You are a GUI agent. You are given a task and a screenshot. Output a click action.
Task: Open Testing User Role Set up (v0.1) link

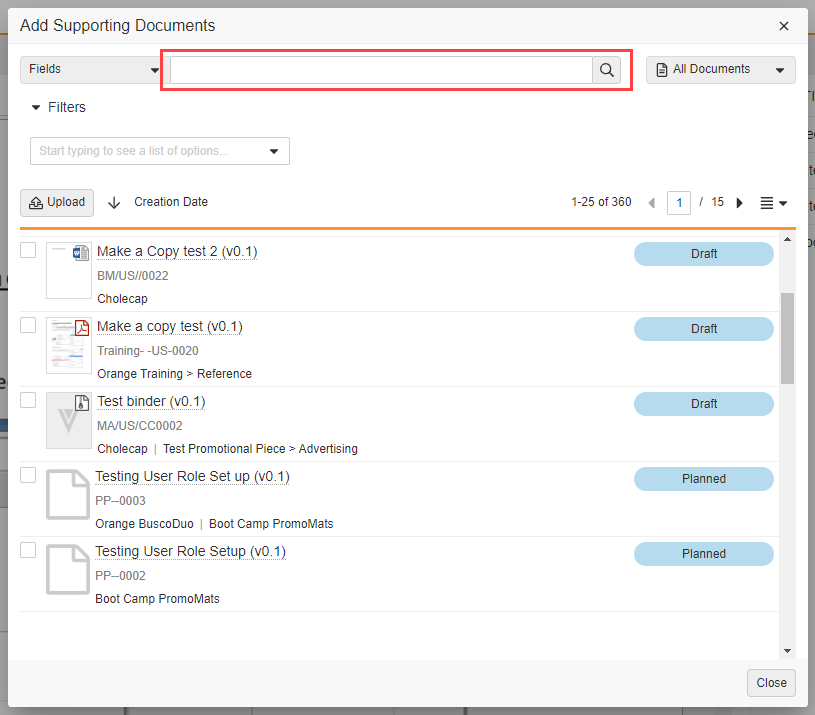coord(192,477)
